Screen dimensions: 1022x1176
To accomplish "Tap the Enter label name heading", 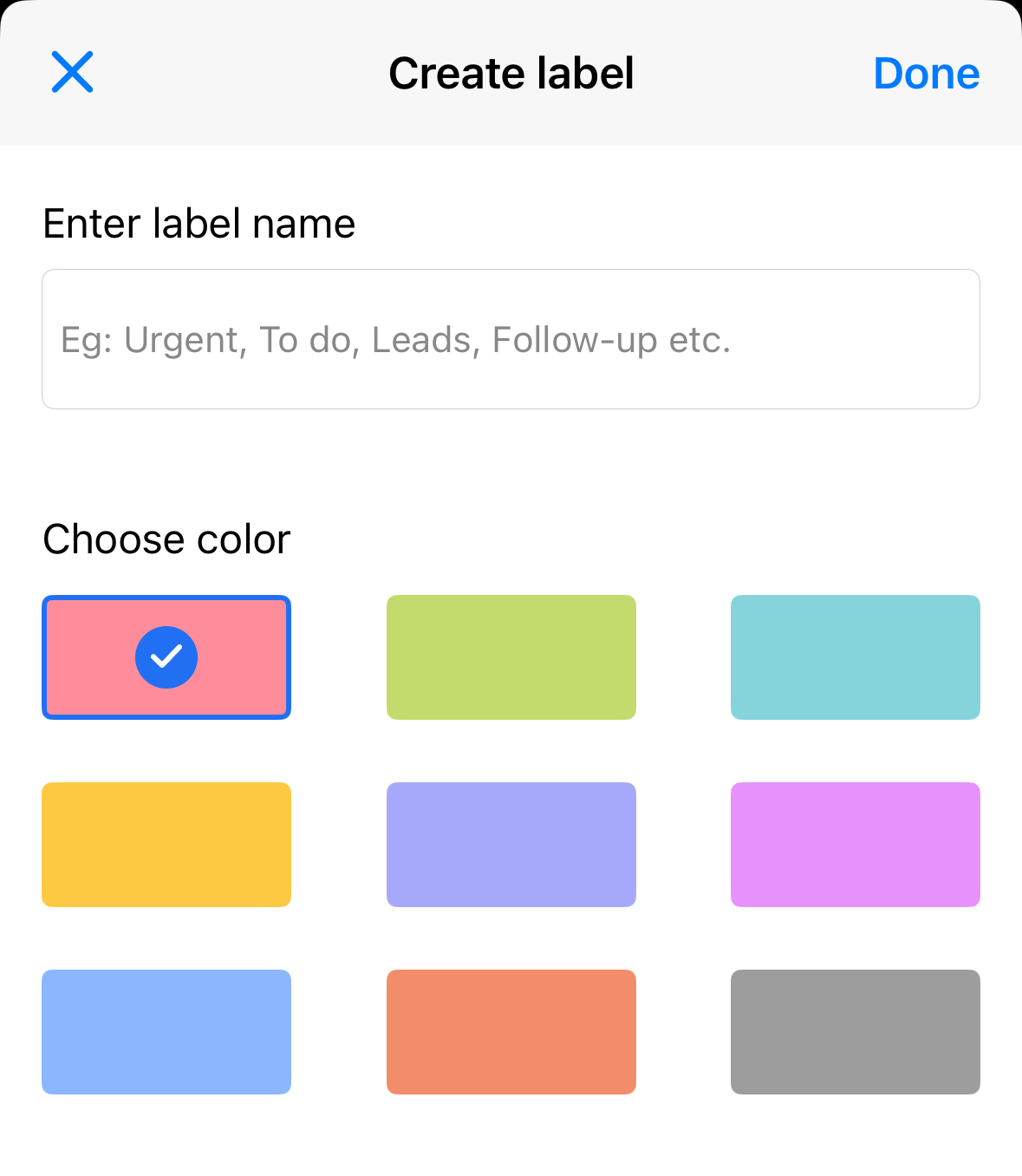I will (x=199, y=223).
